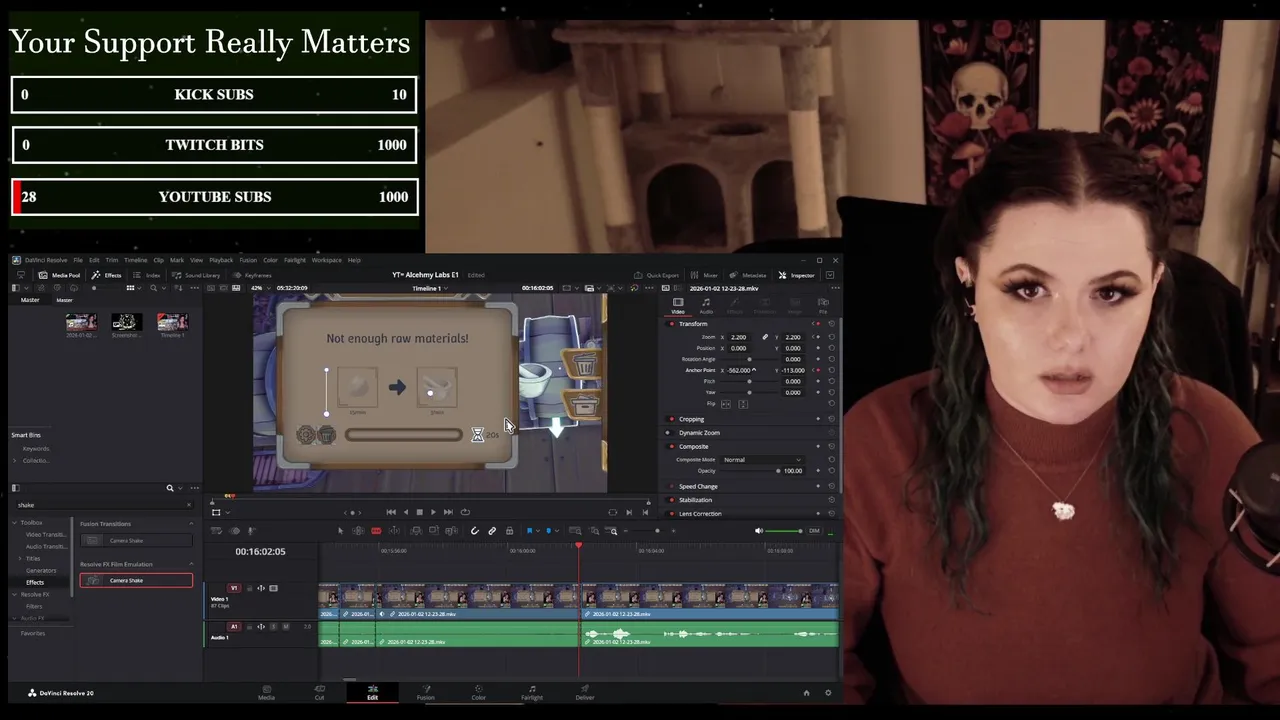Open the Workspace menu
The width and height of the screenshot is (1280, 720).
pos(326,260)
